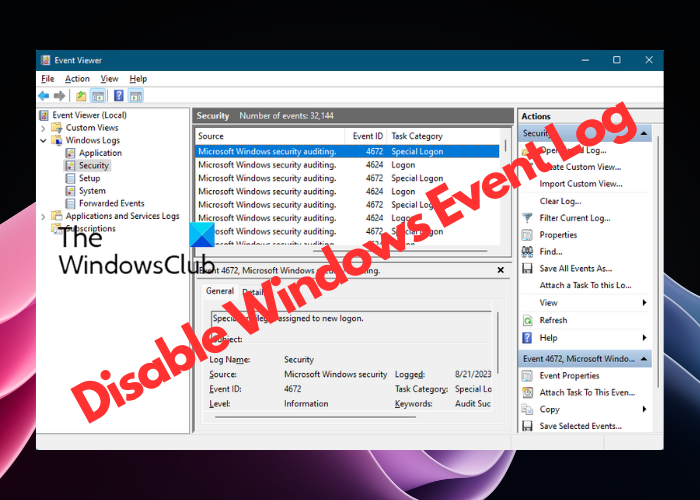
Task: Click Event Properties action link
Action: coord(569,376)
